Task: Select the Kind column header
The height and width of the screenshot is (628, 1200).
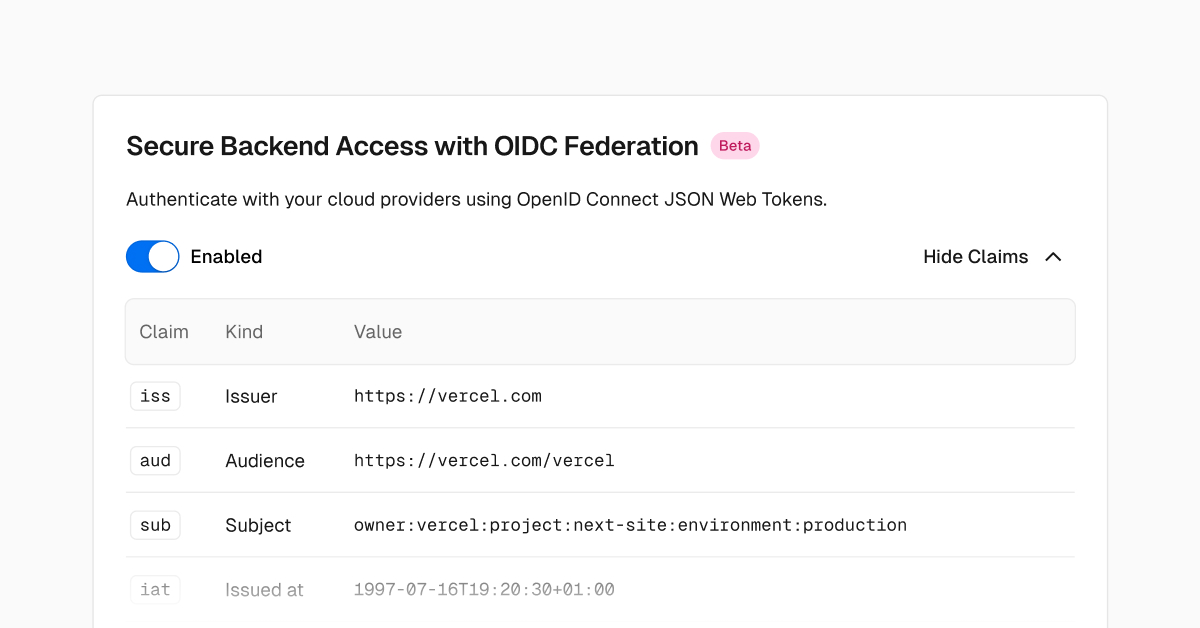Action: (x=244, y=331)
